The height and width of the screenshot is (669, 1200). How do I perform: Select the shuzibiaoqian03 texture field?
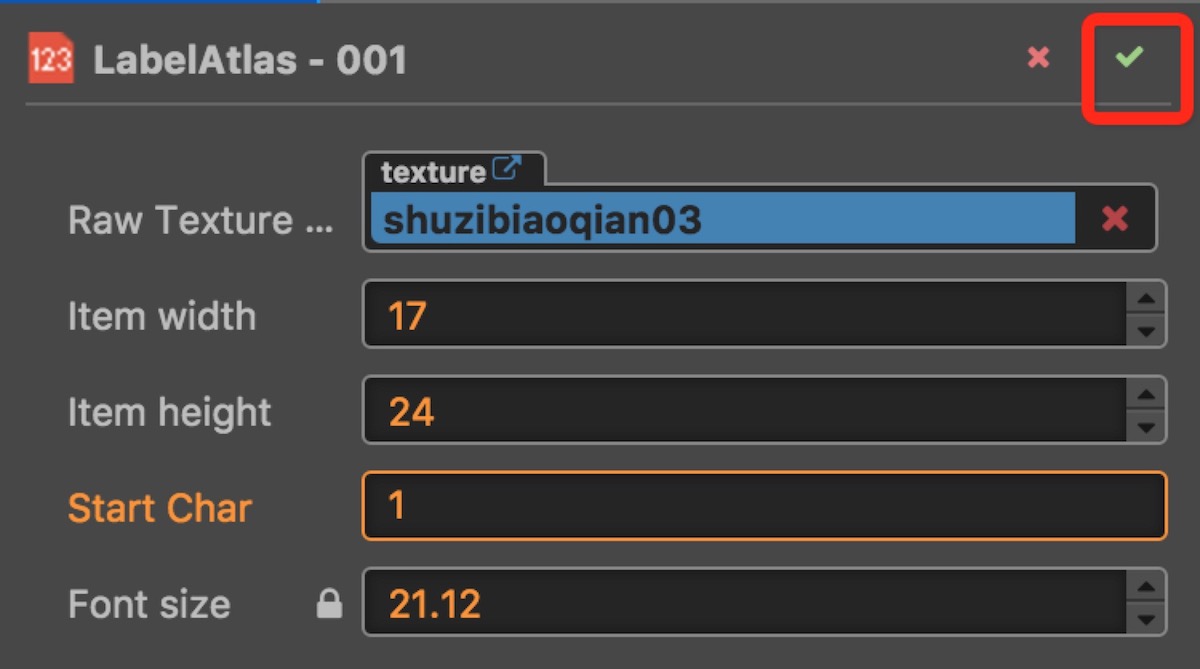(x=722, y=218)
